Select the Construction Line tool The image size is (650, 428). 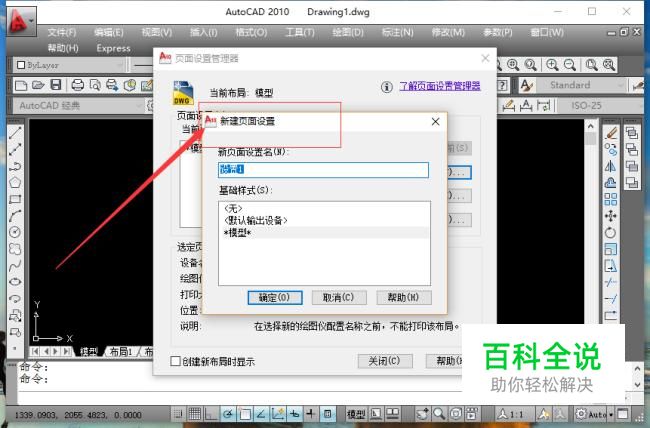15,149
